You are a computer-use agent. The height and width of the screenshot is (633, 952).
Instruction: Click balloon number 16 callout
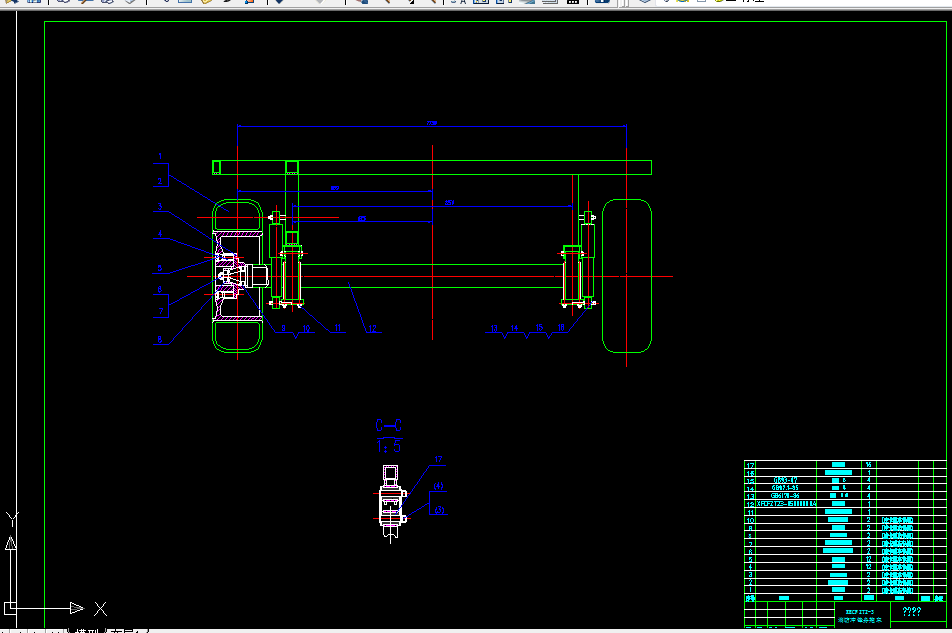(x=561, y=328)
